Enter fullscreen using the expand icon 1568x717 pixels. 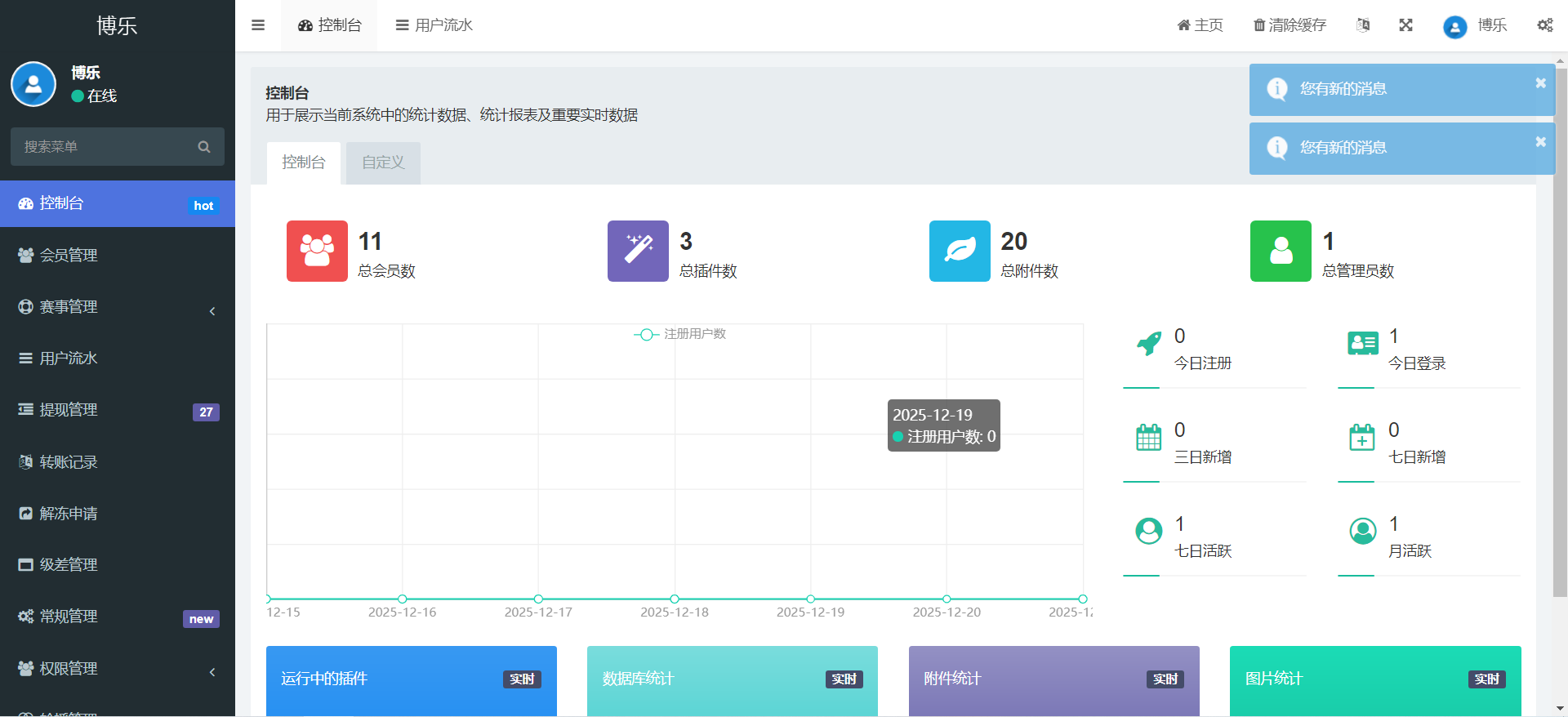click(1405, 25)
